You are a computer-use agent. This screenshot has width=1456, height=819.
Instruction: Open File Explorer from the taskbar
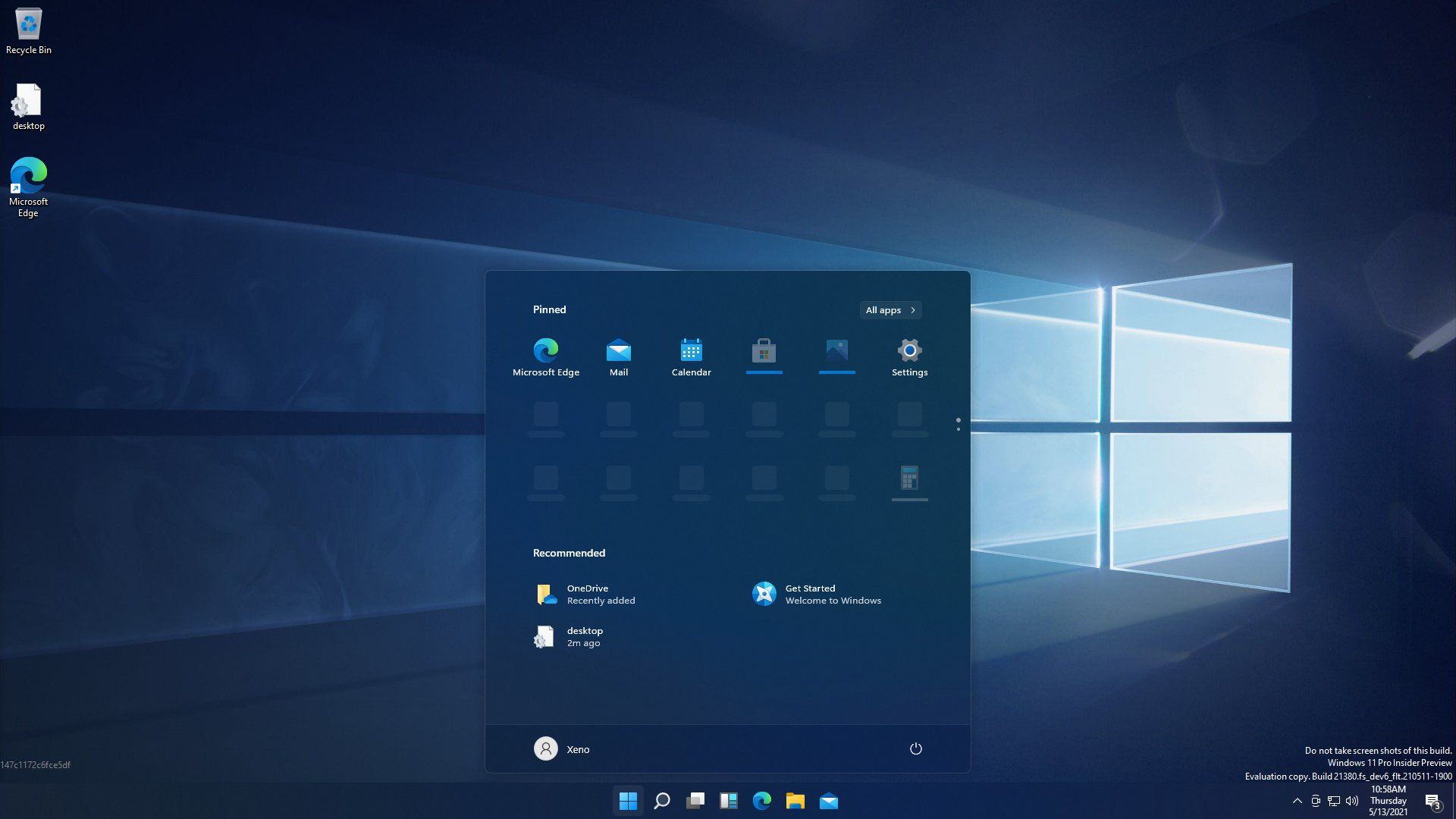tap(795, 801)
